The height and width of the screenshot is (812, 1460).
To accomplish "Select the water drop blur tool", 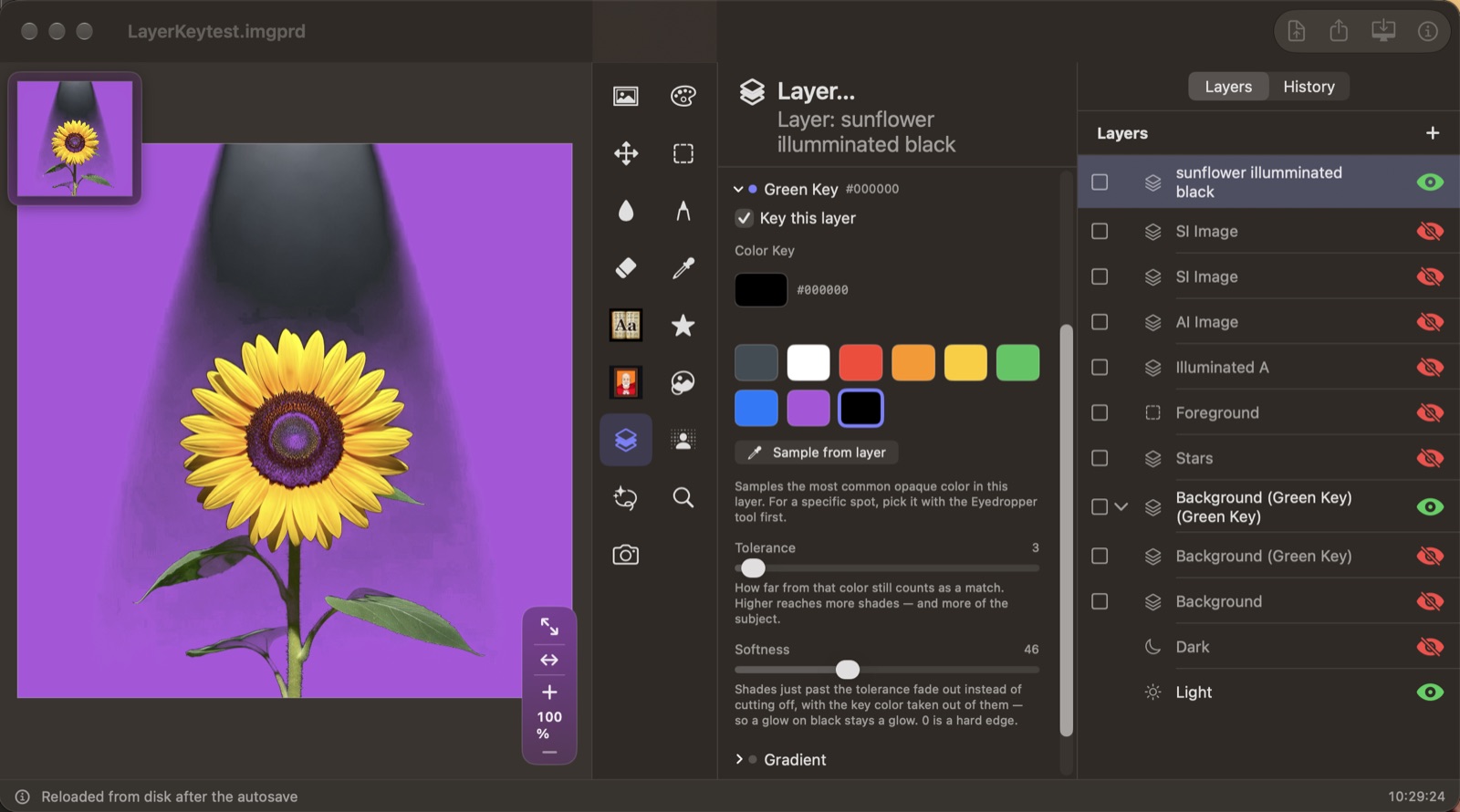I will click(626, 211).
